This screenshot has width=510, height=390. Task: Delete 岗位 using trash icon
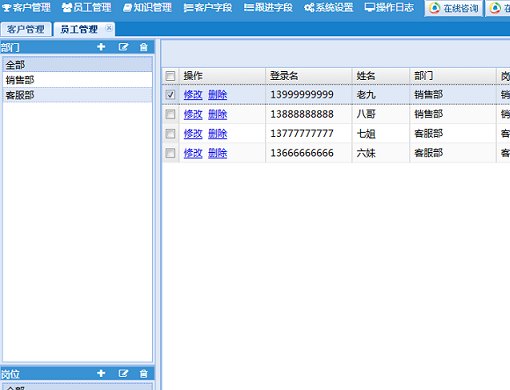144,373
